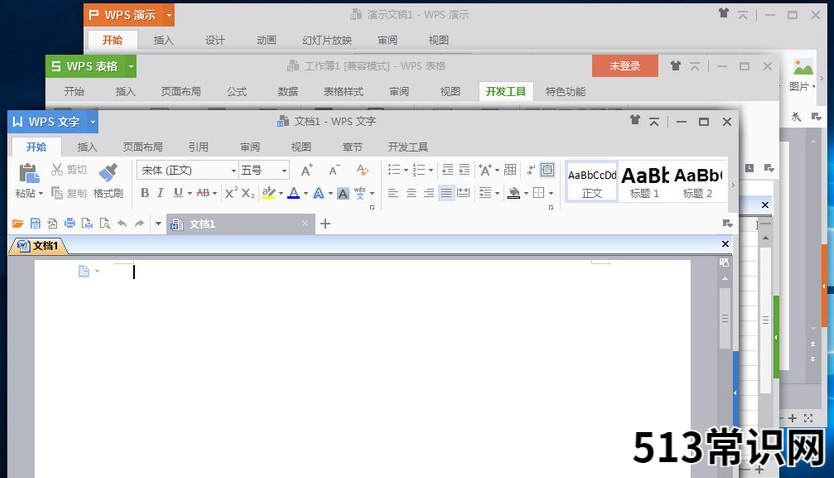Click the WPS 文字 logo button
The height and width of the screenshot is (478, 834).
47,122
